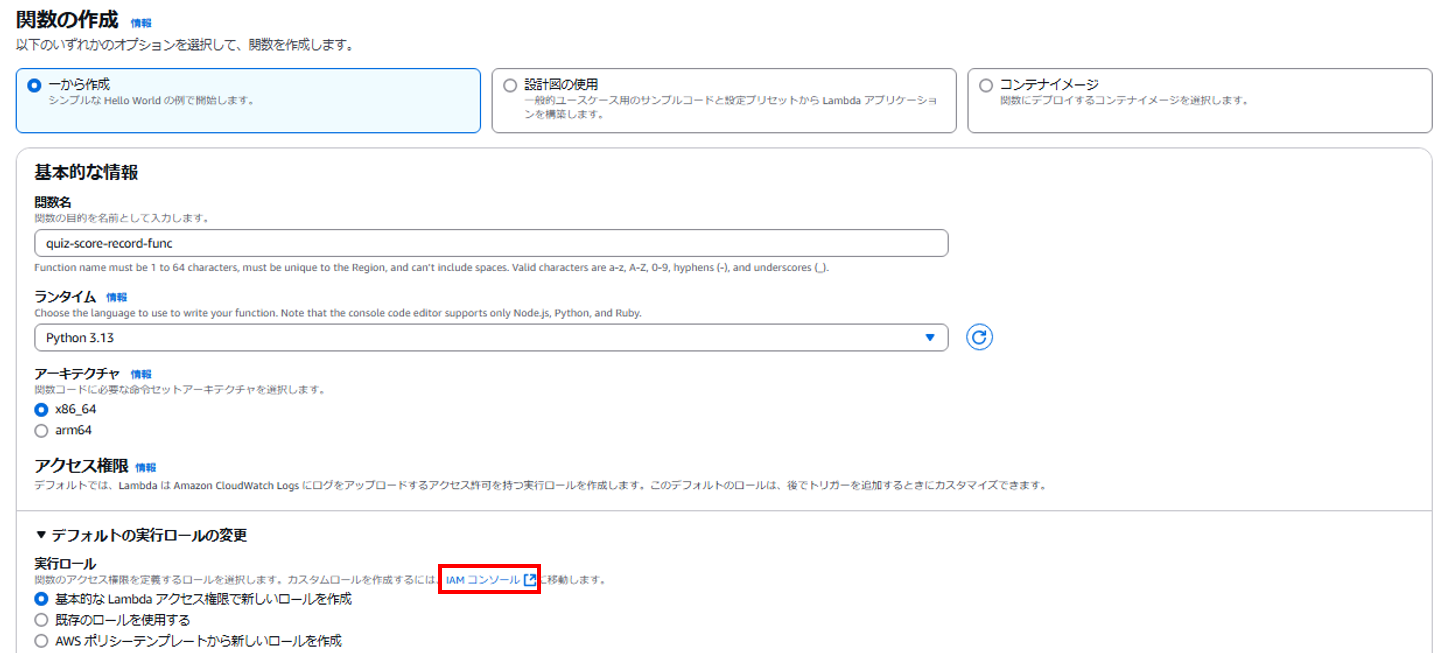The image size is (1446, 653).
Task: Open the Python 3.13 runtime dropdown
Action: [x=491, y=338]
